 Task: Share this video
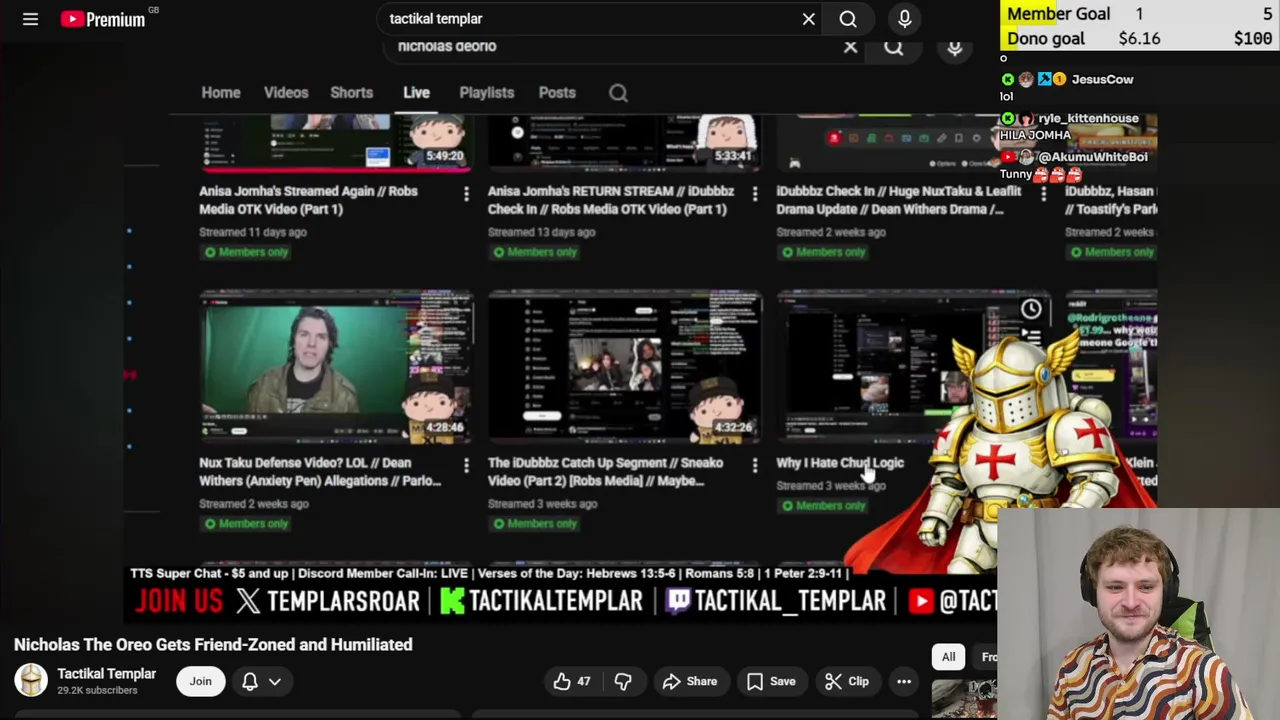690,681
